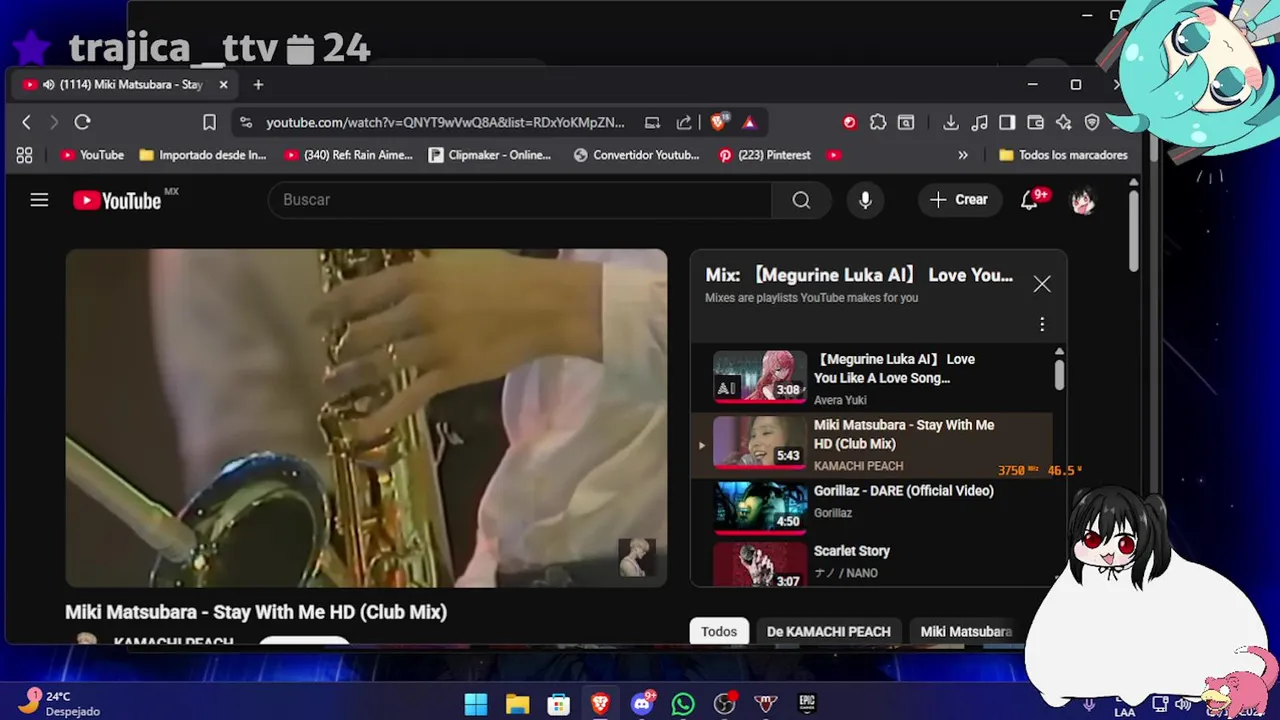Screen dimensions: 1280x720
Task: Open the weather widget showing 24°C
Action: (60, 703)
